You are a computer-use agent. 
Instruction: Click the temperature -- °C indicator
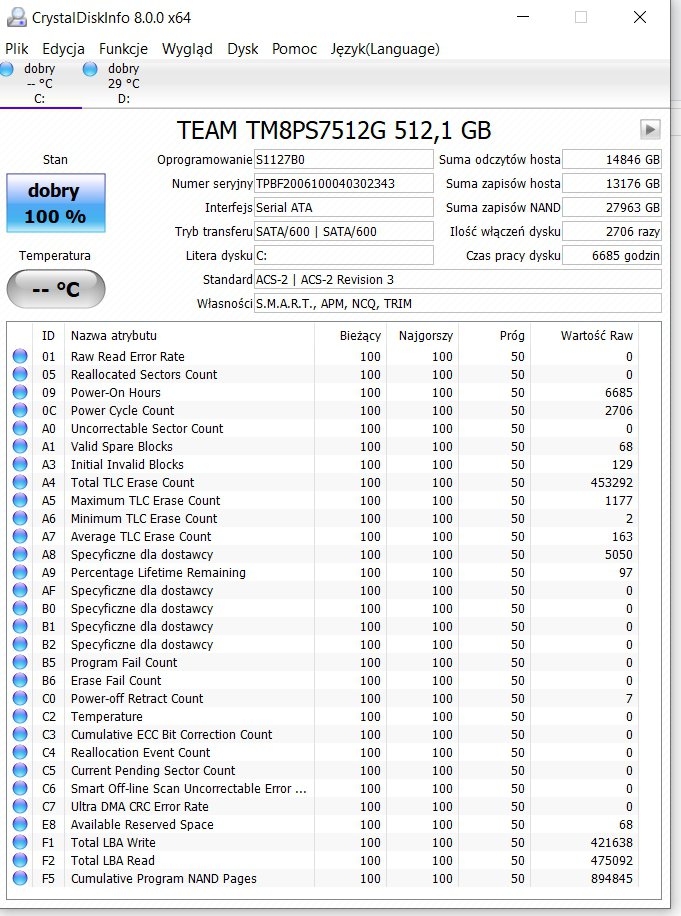tap(55, 289)
